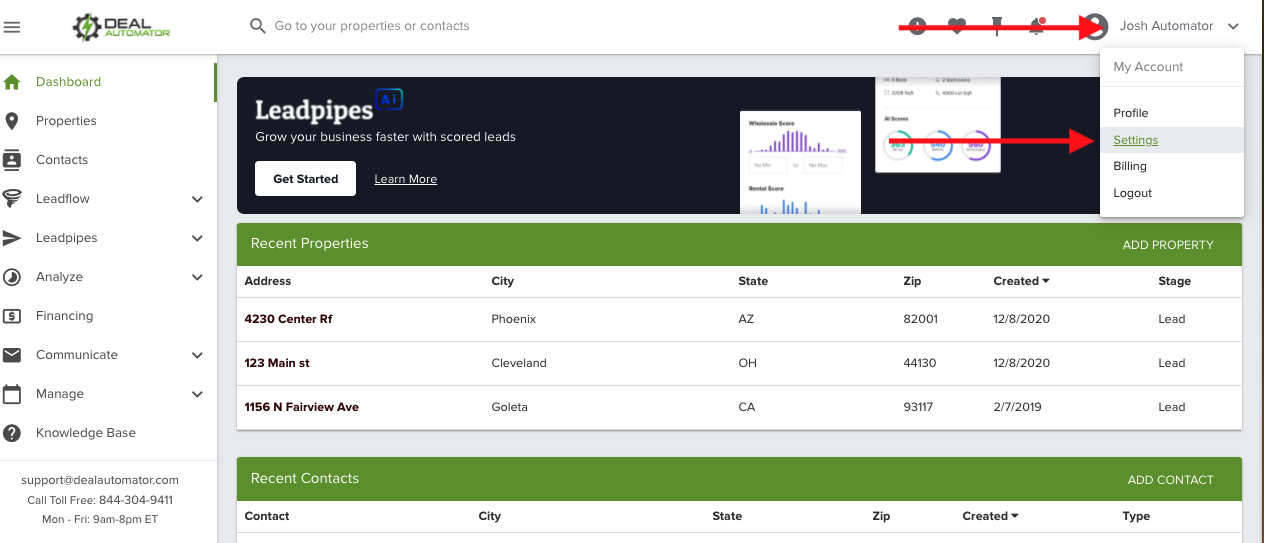The width and height of the screenshot is (1264, 543).
Task: Expand the Communicate sidebar section
Action: pyautogui.click(x=197, y=355)
